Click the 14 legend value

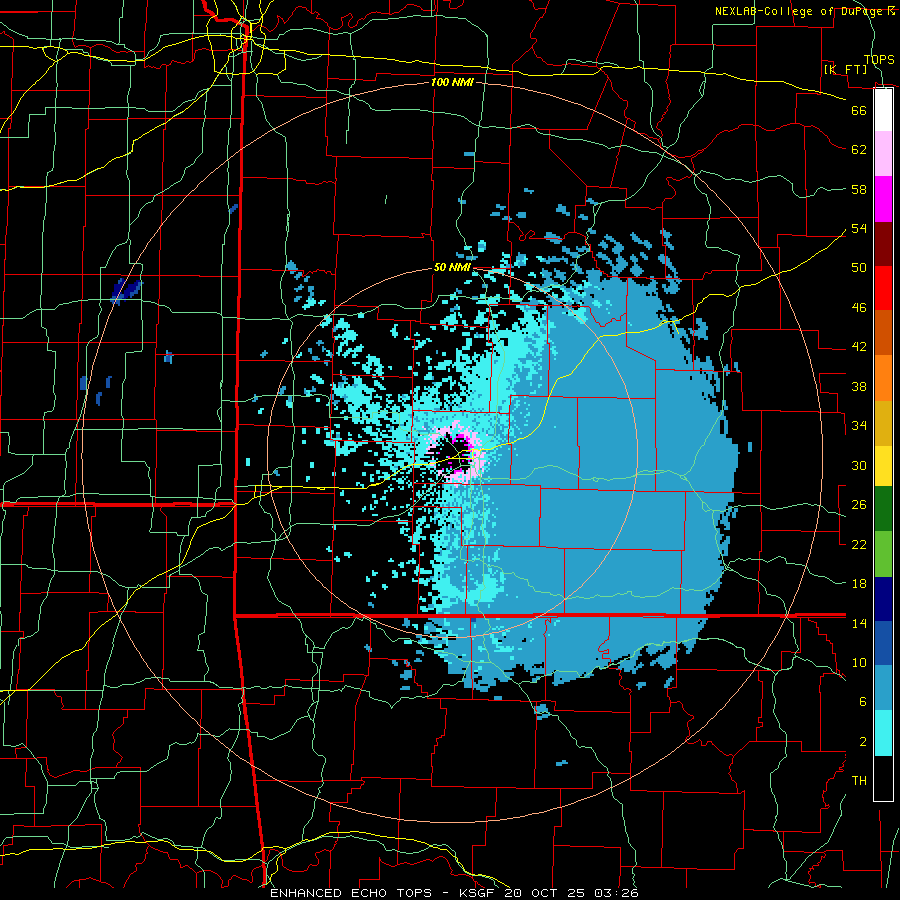click(x=859, y=623)
